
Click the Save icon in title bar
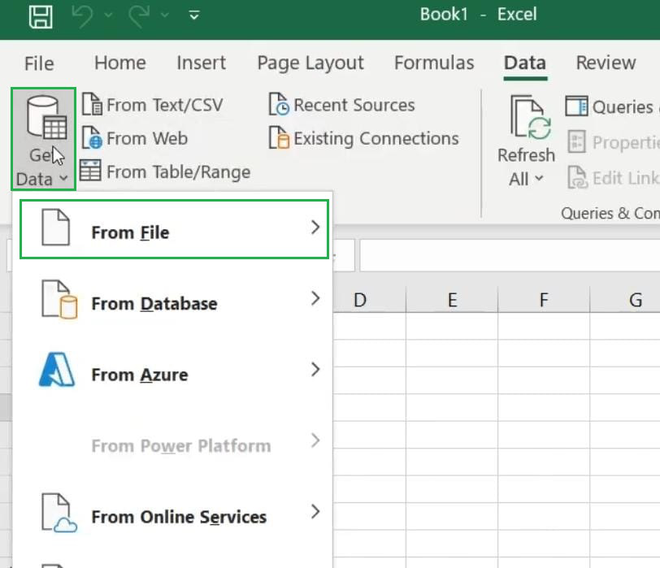pos(40,16)
